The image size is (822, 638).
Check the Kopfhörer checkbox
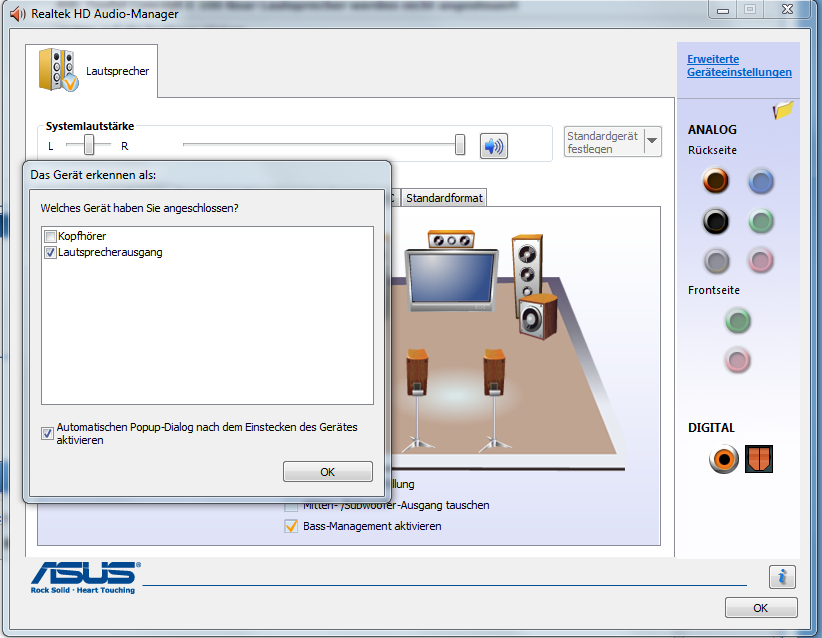[50, 236]
